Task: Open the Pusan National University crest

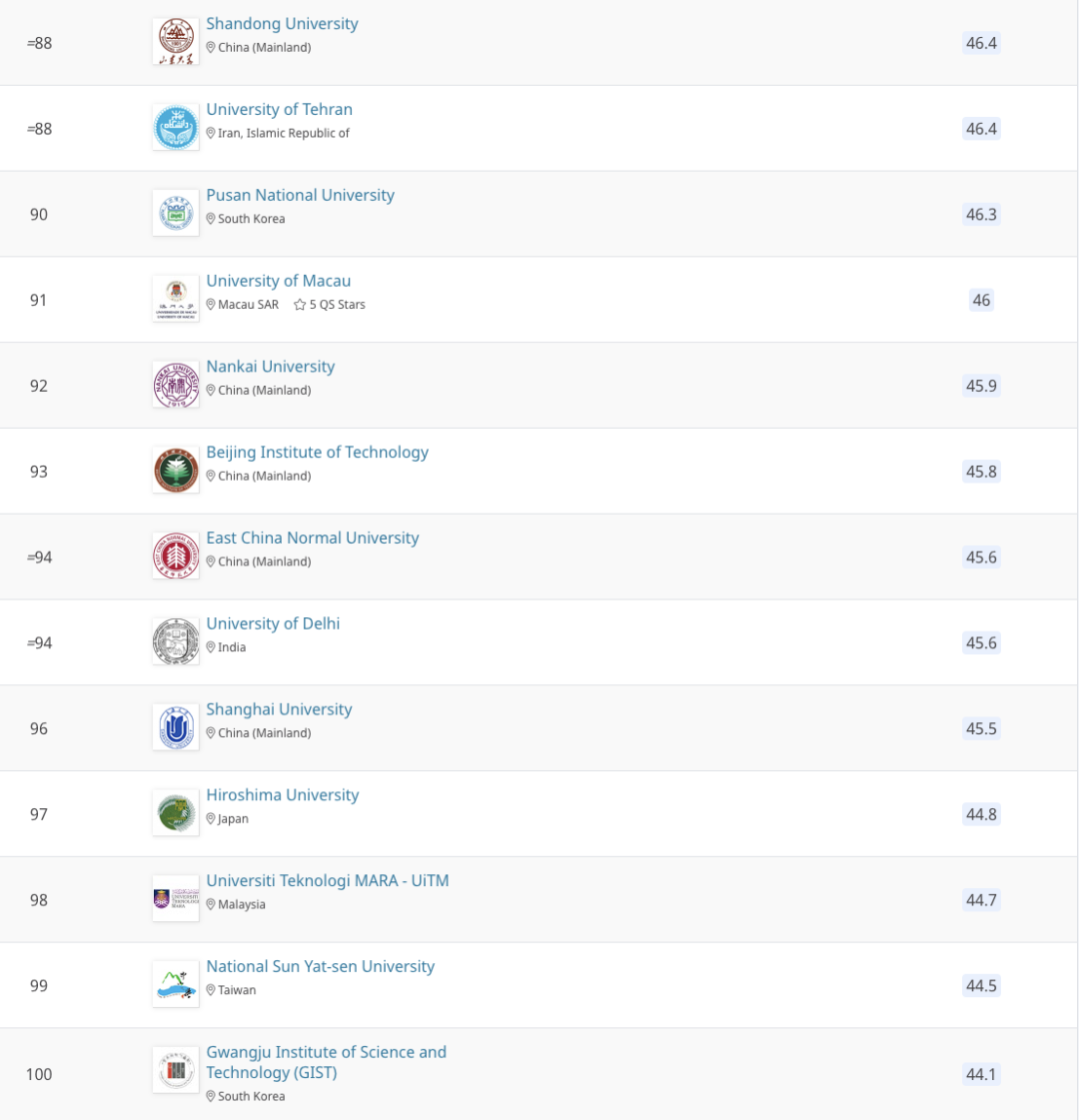Action: pos(176,213)
